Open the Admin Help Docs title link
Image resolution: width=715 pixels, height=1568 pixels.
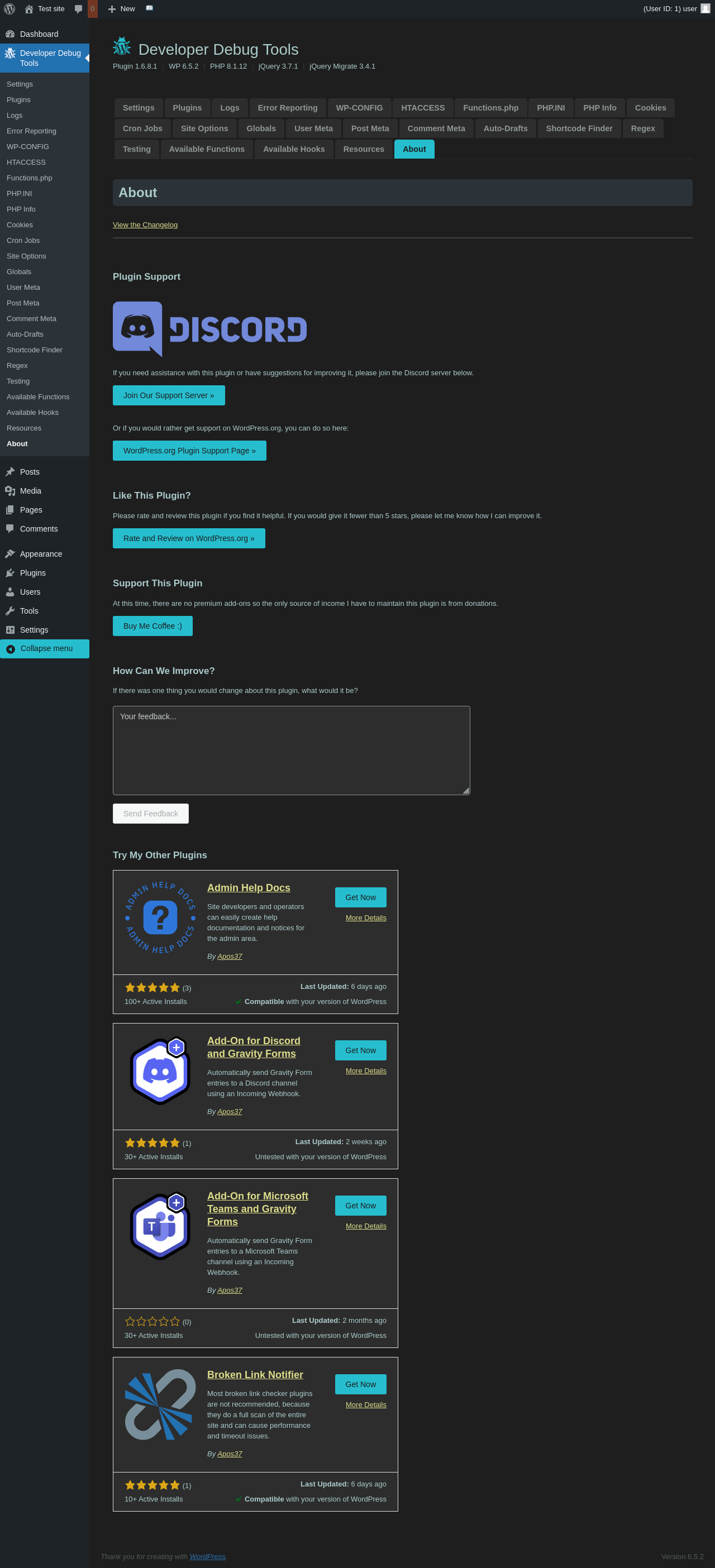249,887
